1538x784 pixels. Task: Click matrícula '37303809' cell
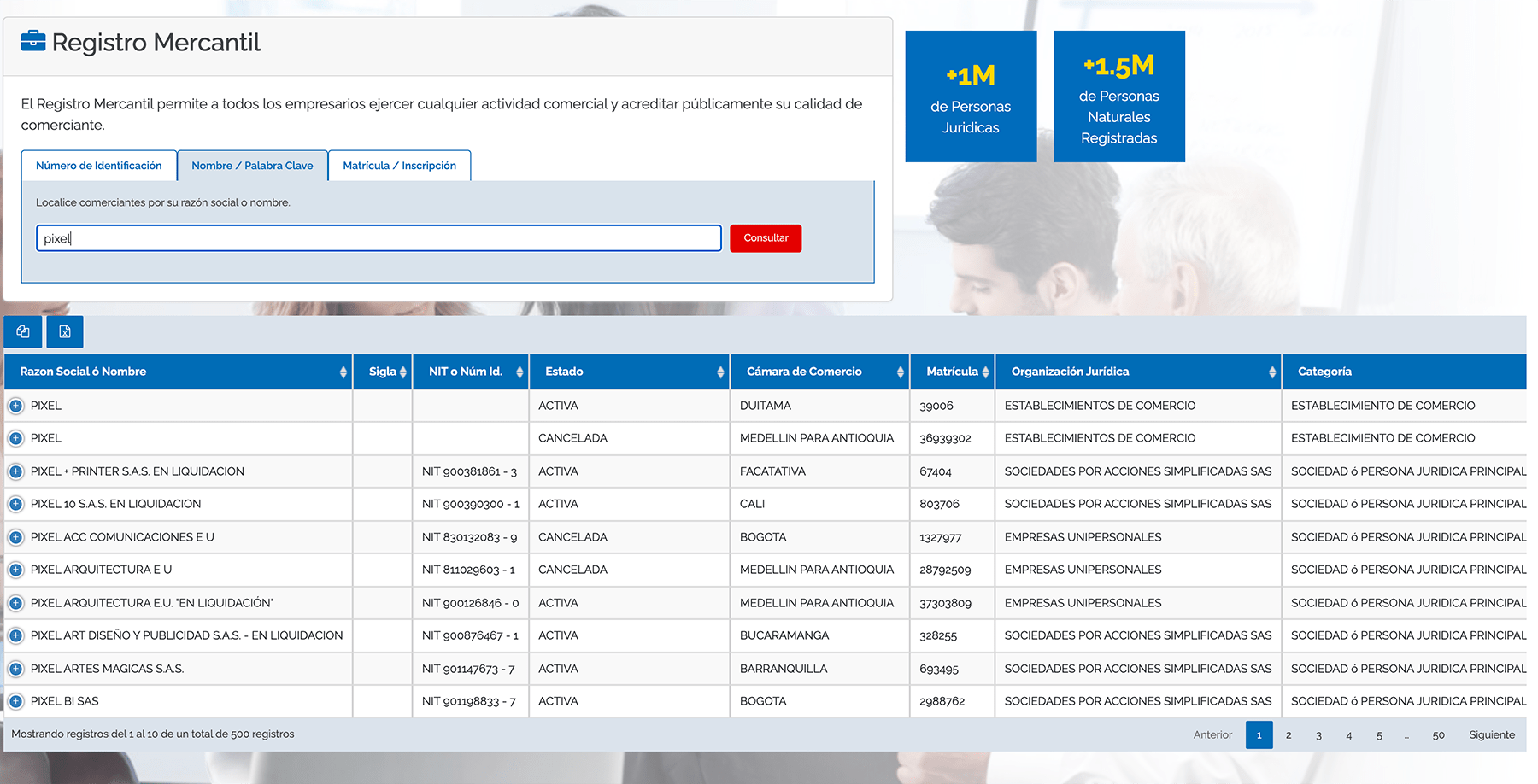point(953,603)
